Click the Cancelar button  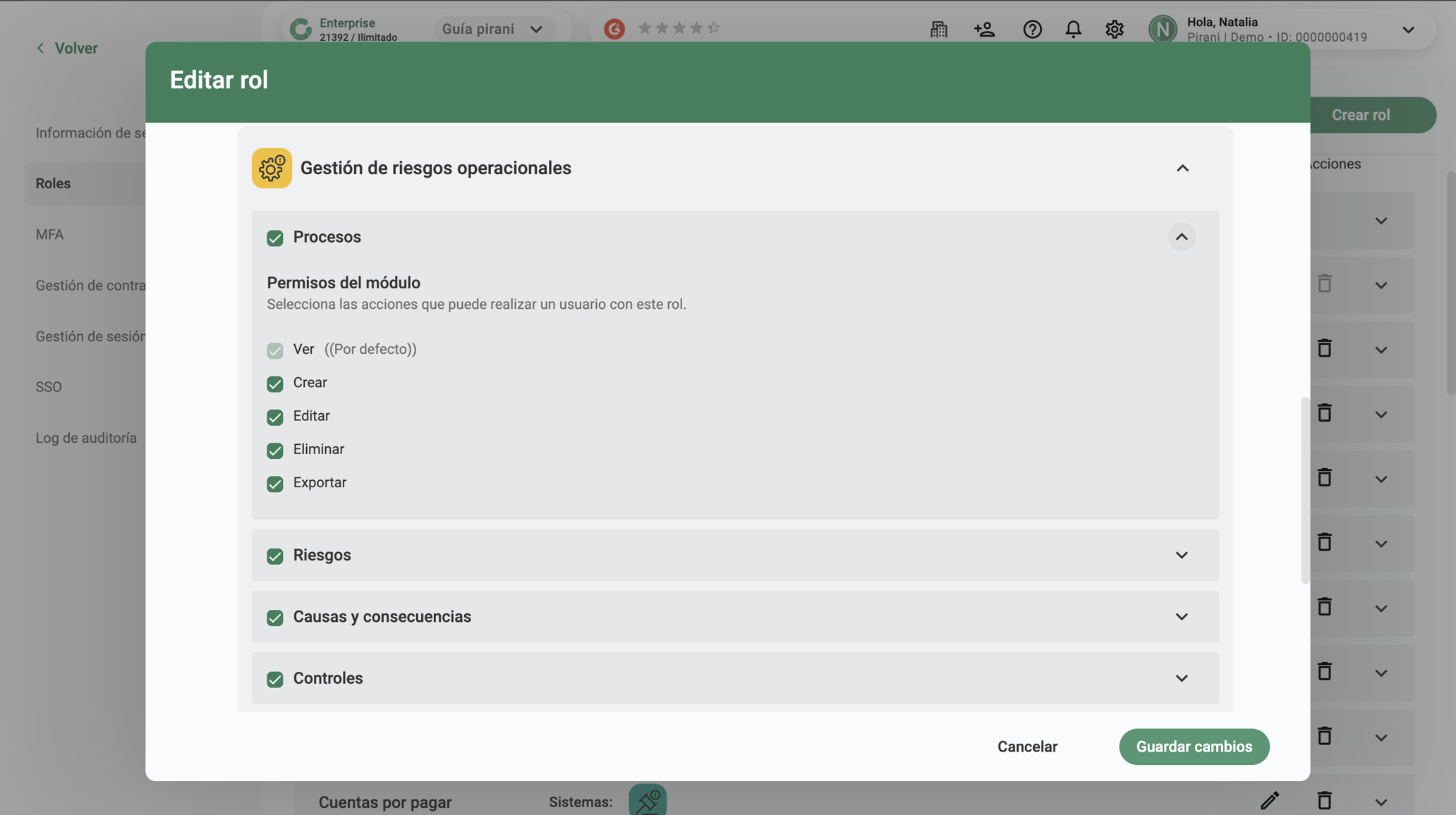click(1027, 747)
